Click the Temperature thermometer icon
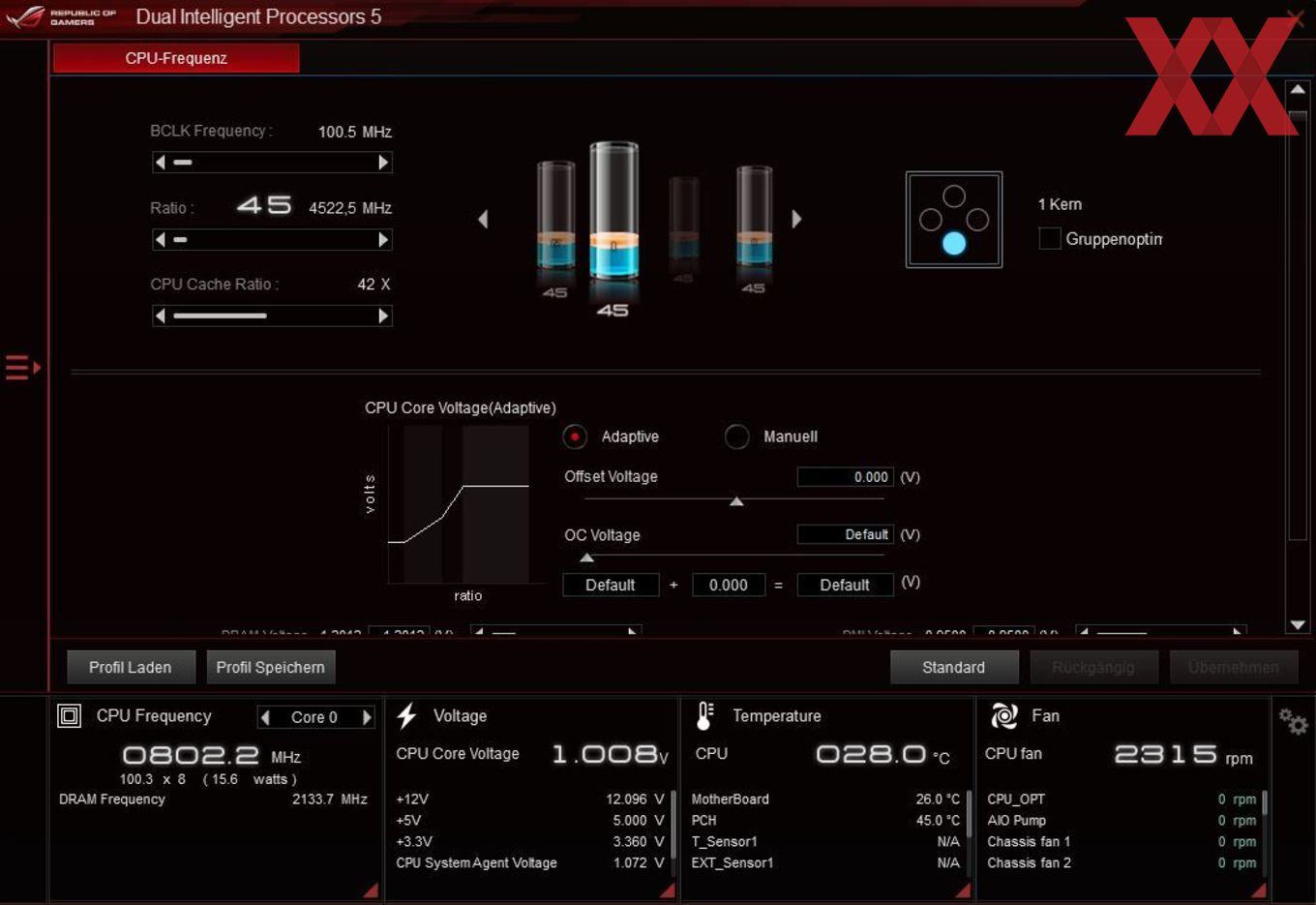The height and width of the screenshot is (905, 1316). (x=704, y=716)
